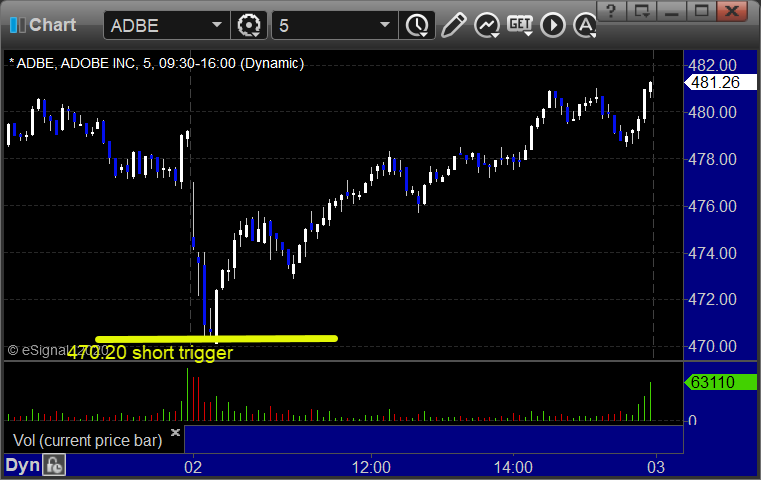This screenshot has width=761, height=480.
Task: Select the drawing pencil tool
Action: point(453,25)
